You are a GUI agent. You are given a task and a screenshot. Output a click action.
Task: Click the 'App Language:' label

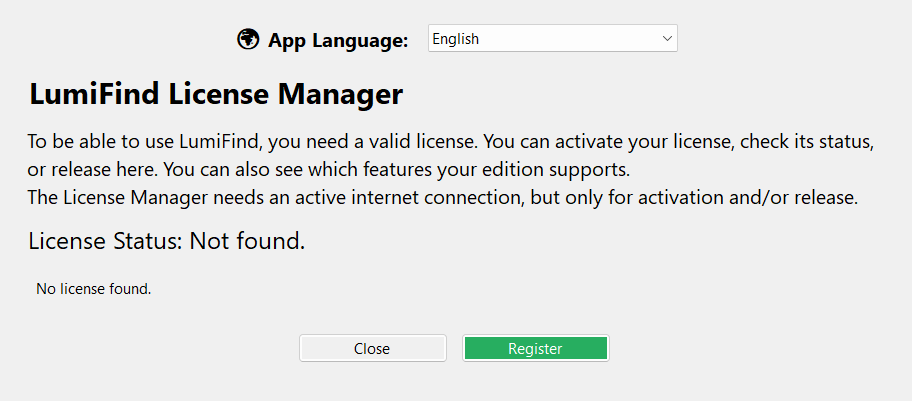(338, 41)
